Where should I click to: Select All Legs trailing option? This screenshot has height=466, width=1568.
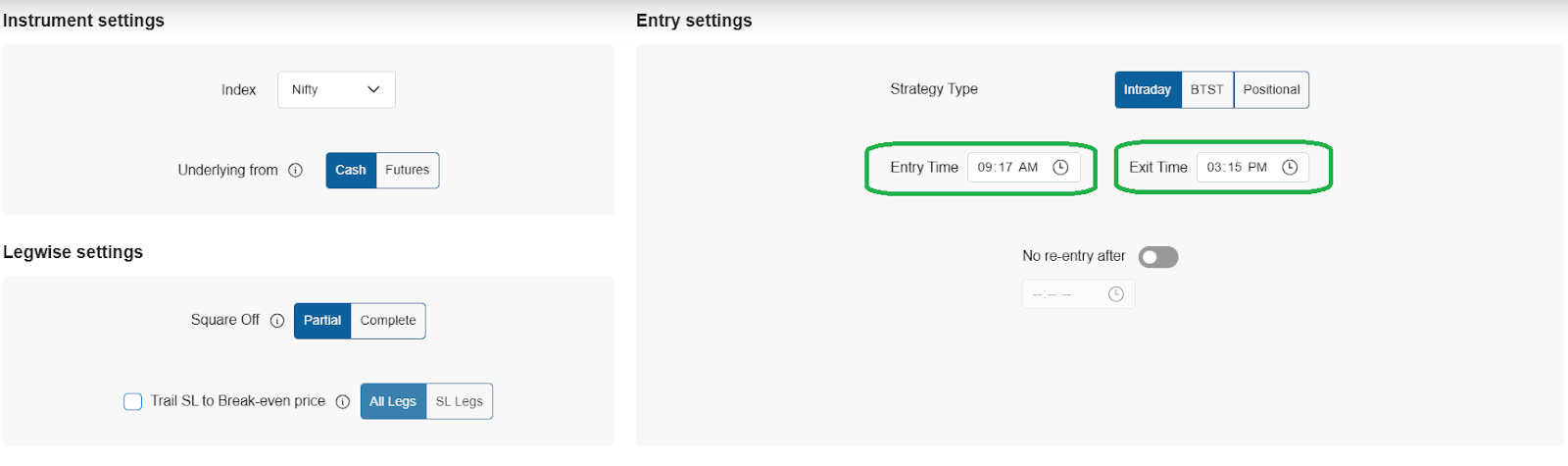pyautogui.click(x=393, y=401)
